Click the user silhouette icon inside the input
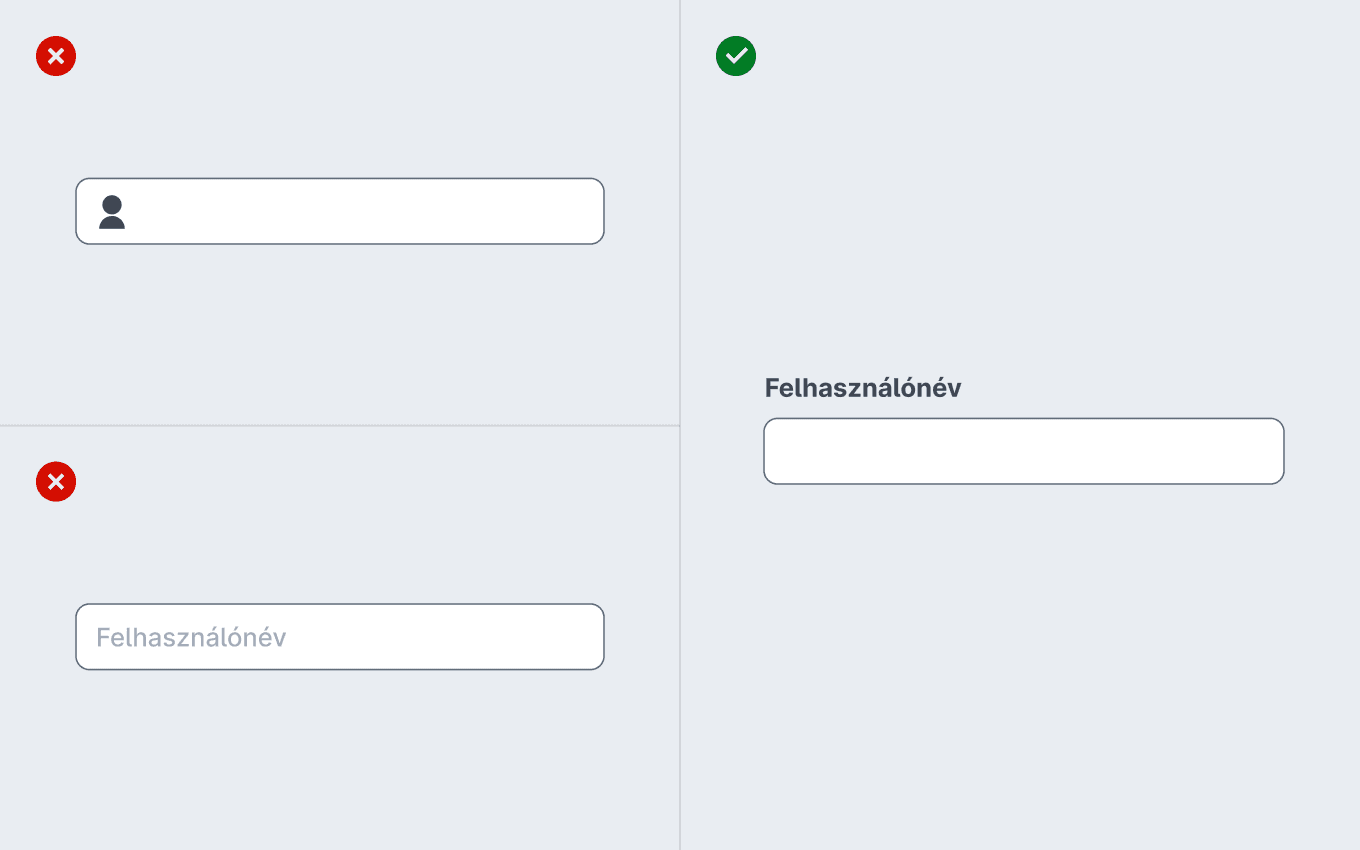The height and width of the screenshot is (850, 1360). point(112,212)
